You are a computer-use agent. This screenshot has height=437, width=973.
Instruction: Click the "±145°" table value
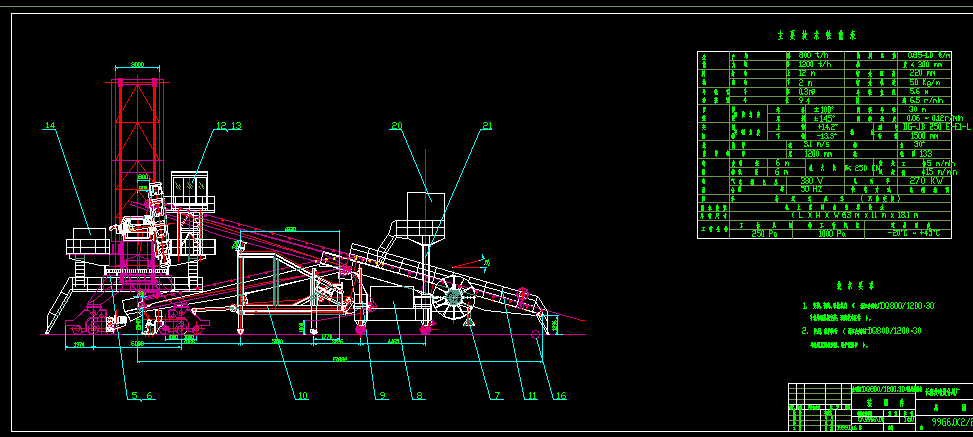coord(824,118)
